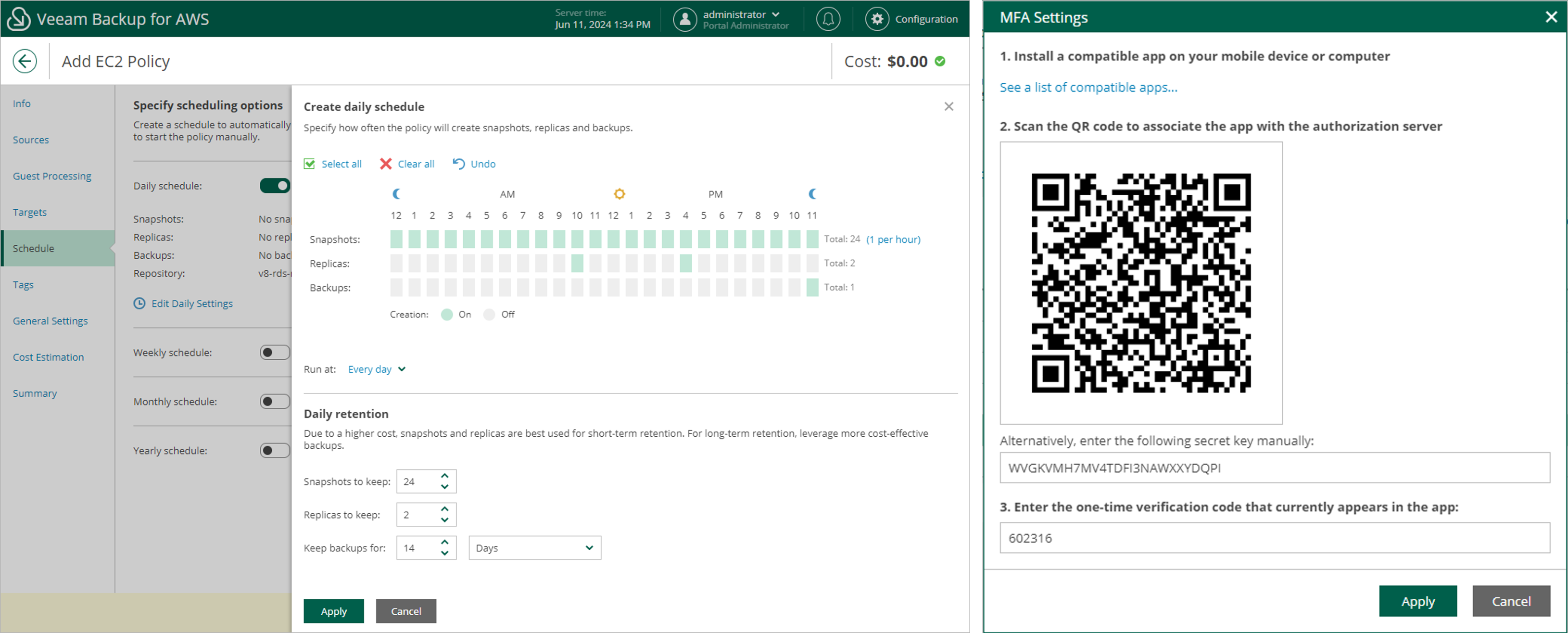Click the verification code input field
Screen dimensions: 1568x633
point(1275,538)
